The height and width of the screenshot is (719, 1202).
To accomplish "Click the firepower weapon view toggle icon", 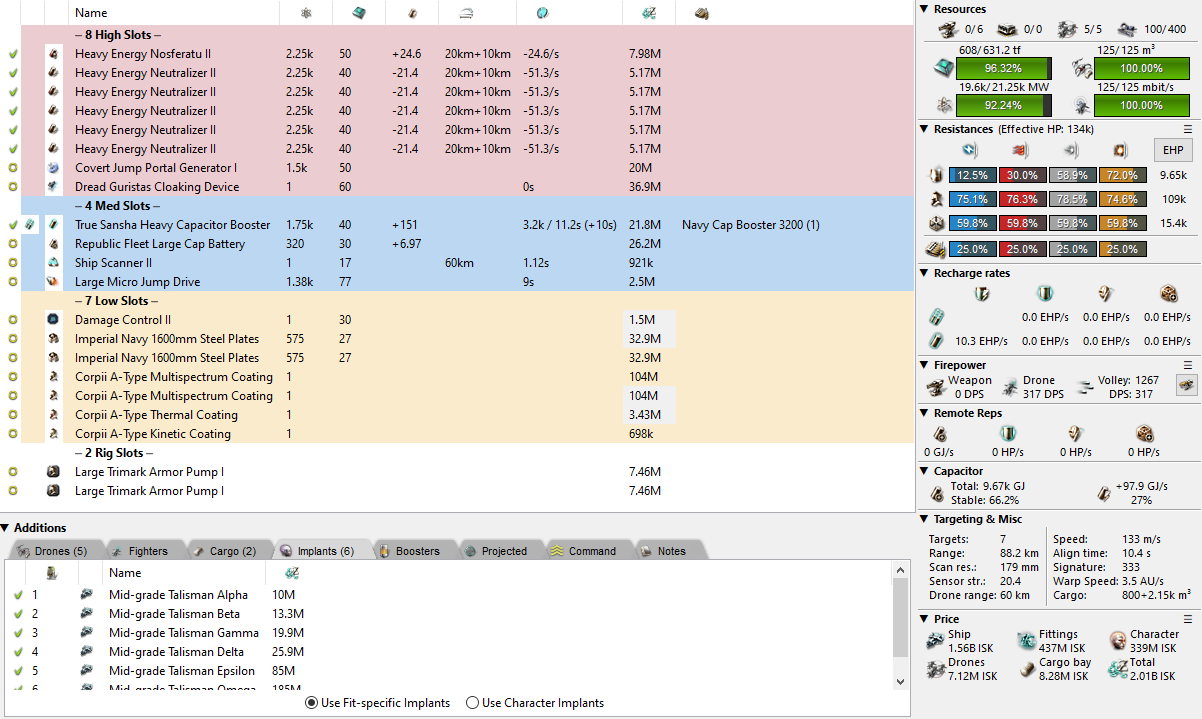I will [x=1186, y=386].
